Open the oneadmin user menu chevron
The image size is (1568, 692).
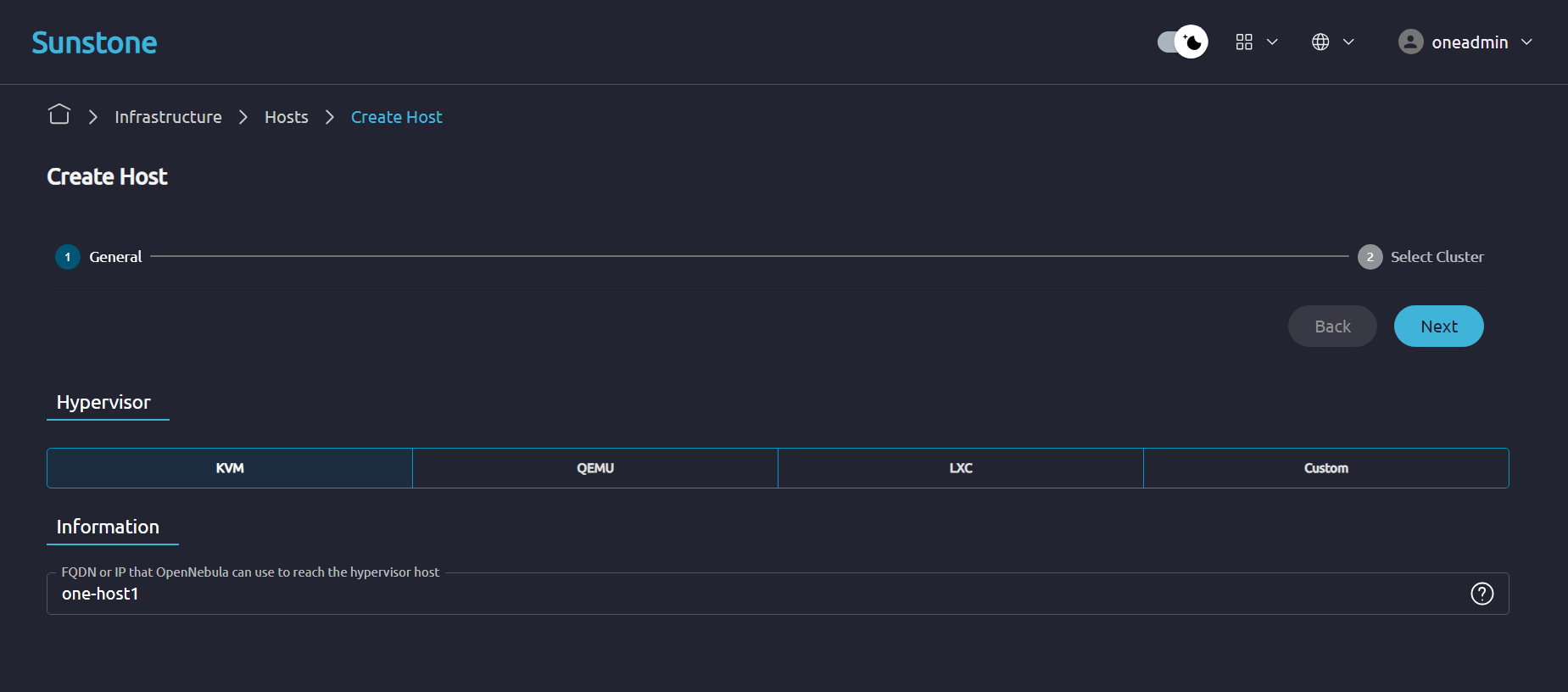(x=1526, y=42)
